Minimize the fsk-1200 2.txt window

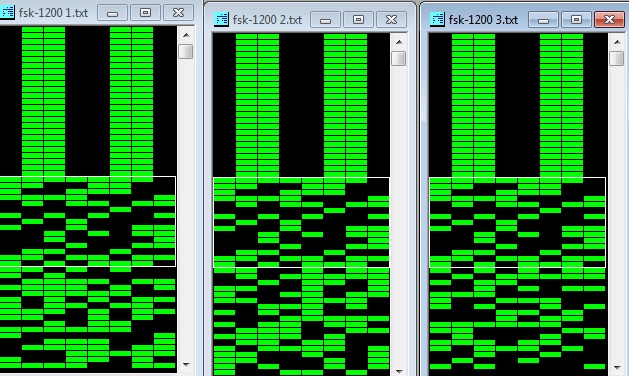325,20
